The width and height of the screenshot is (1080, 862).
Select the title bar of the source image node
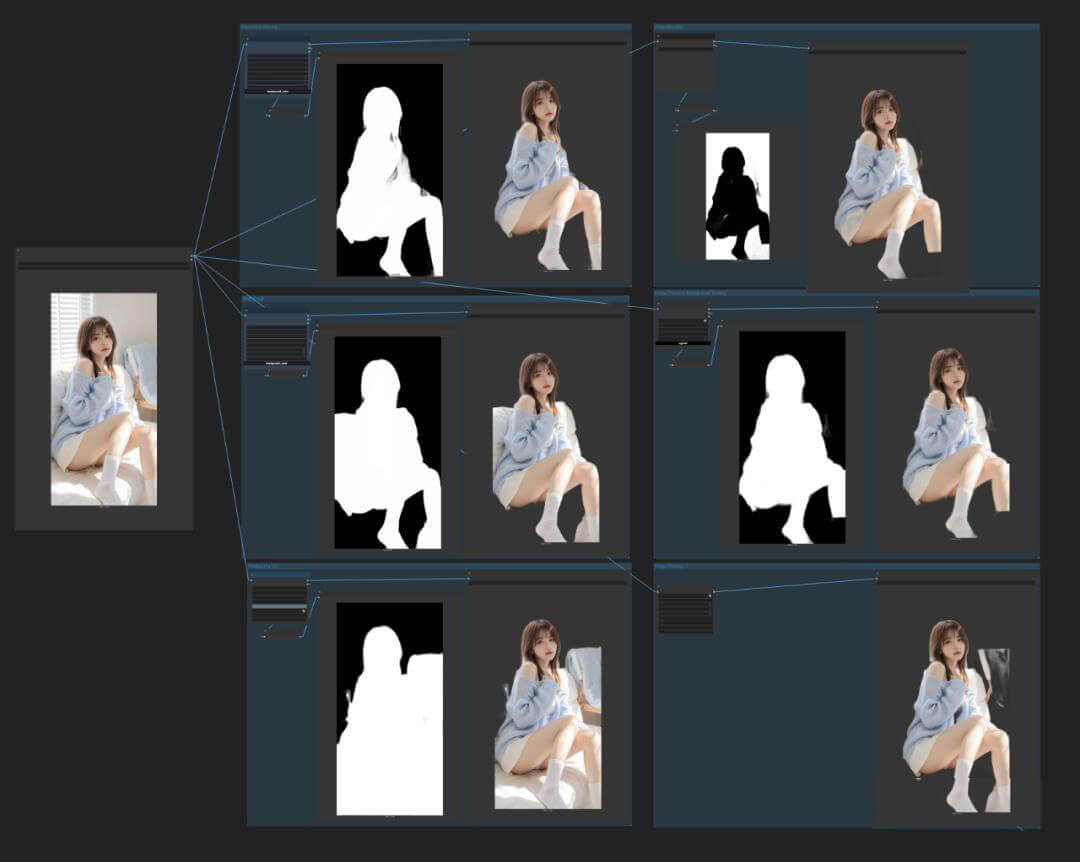tap(104, 252)
